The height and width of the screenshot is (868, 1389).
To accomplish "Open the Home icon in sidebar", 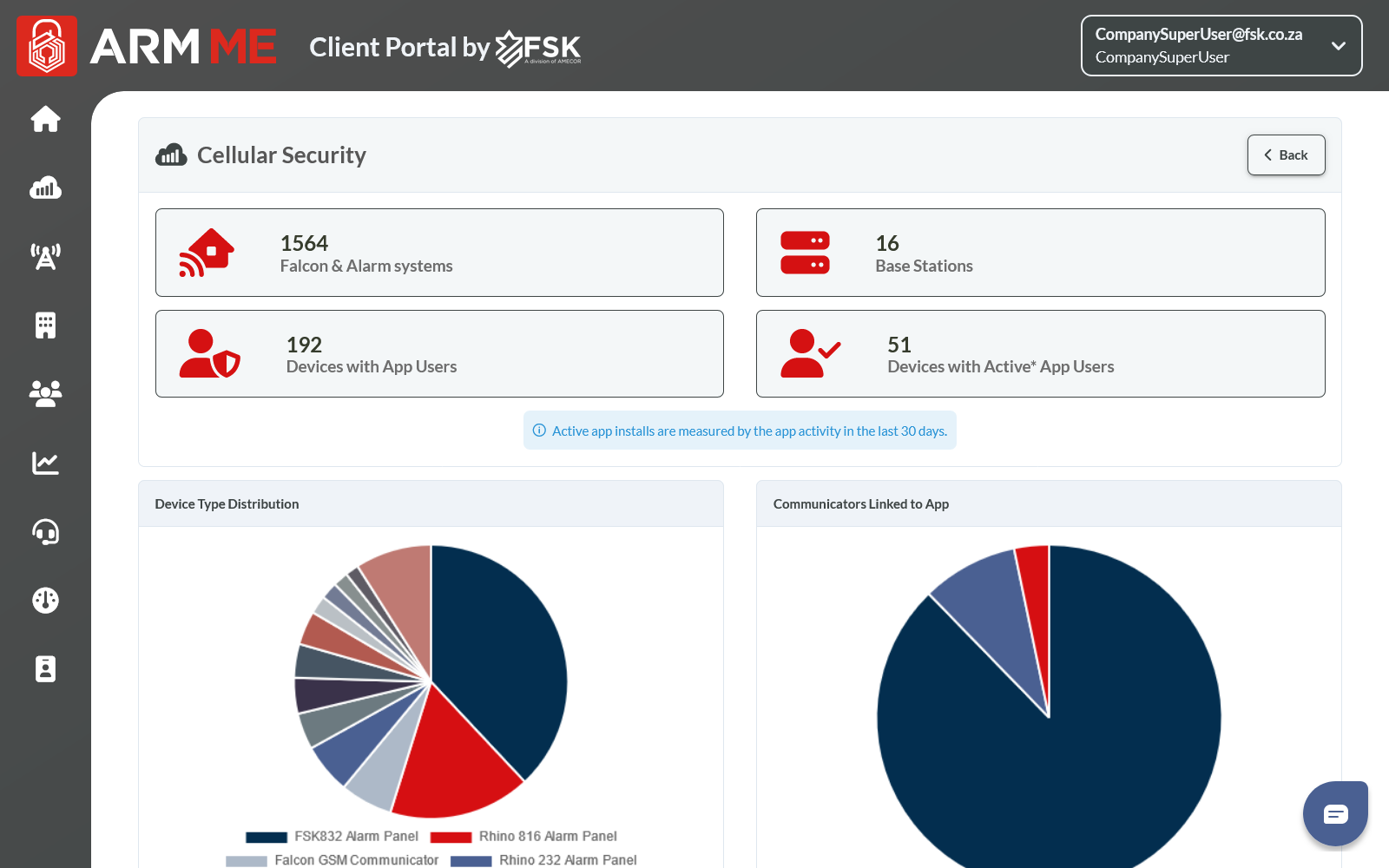I will click(x=45, y=119).
